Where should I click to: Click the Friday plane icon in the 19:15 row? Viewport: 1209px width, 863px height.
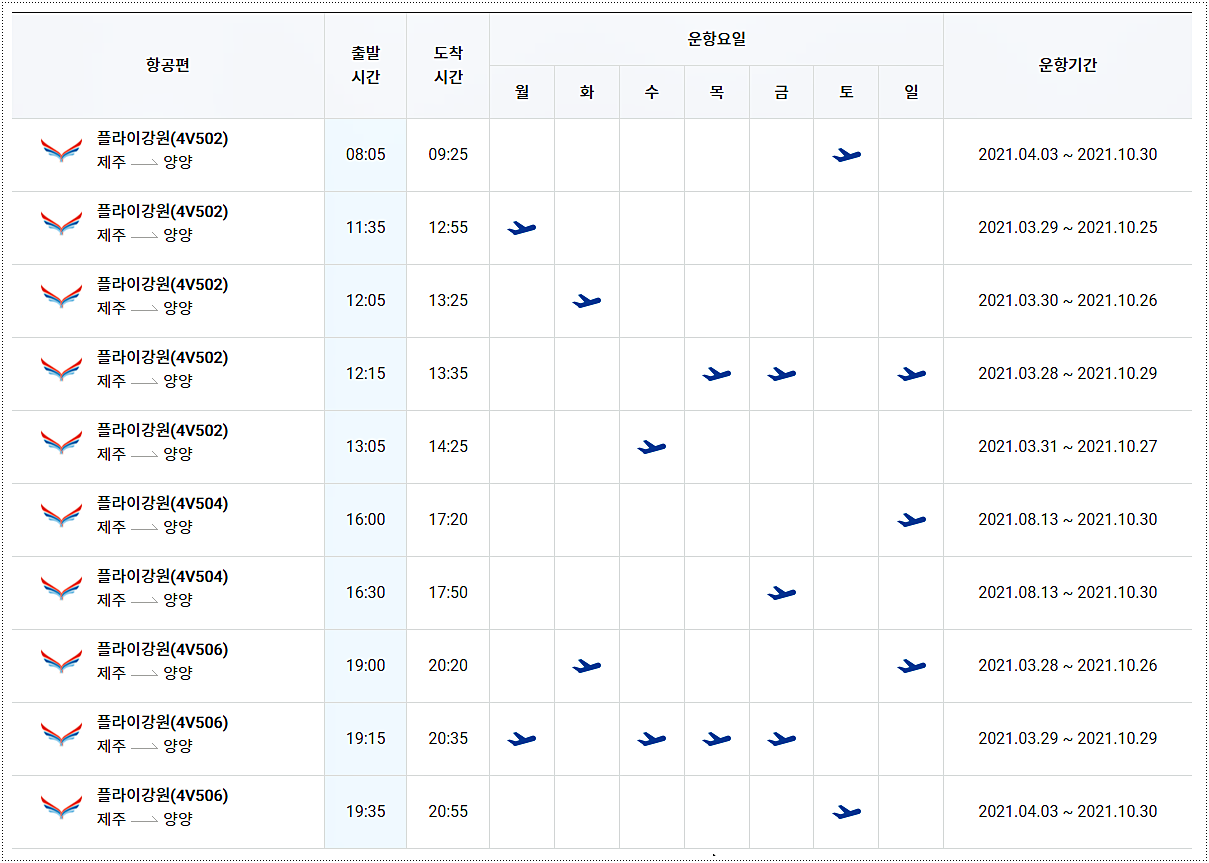(782, 739)
